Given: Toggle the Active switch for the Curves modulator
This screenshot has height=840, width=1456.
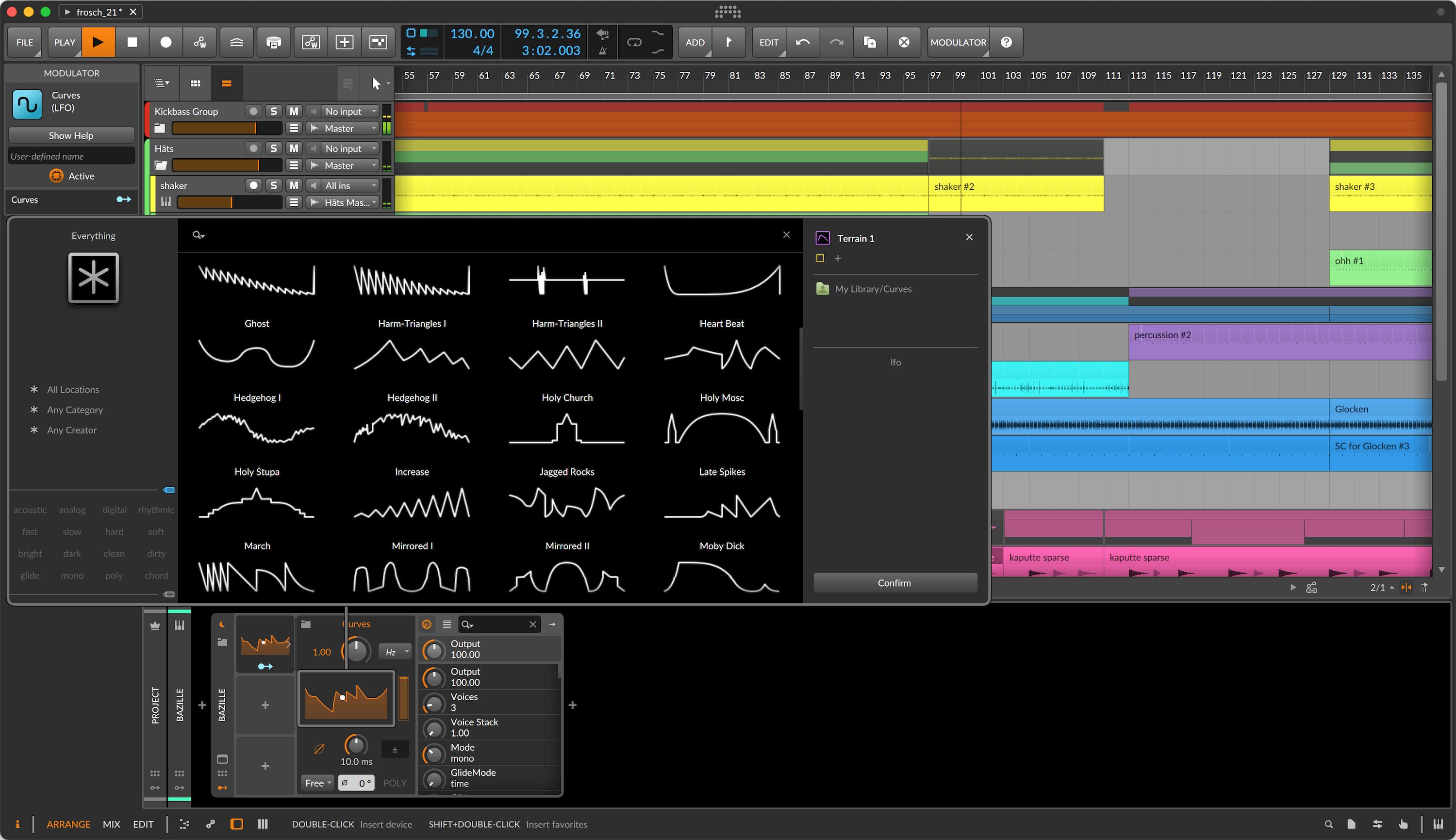Looking at the screenshot, I should tap(56, 176).
